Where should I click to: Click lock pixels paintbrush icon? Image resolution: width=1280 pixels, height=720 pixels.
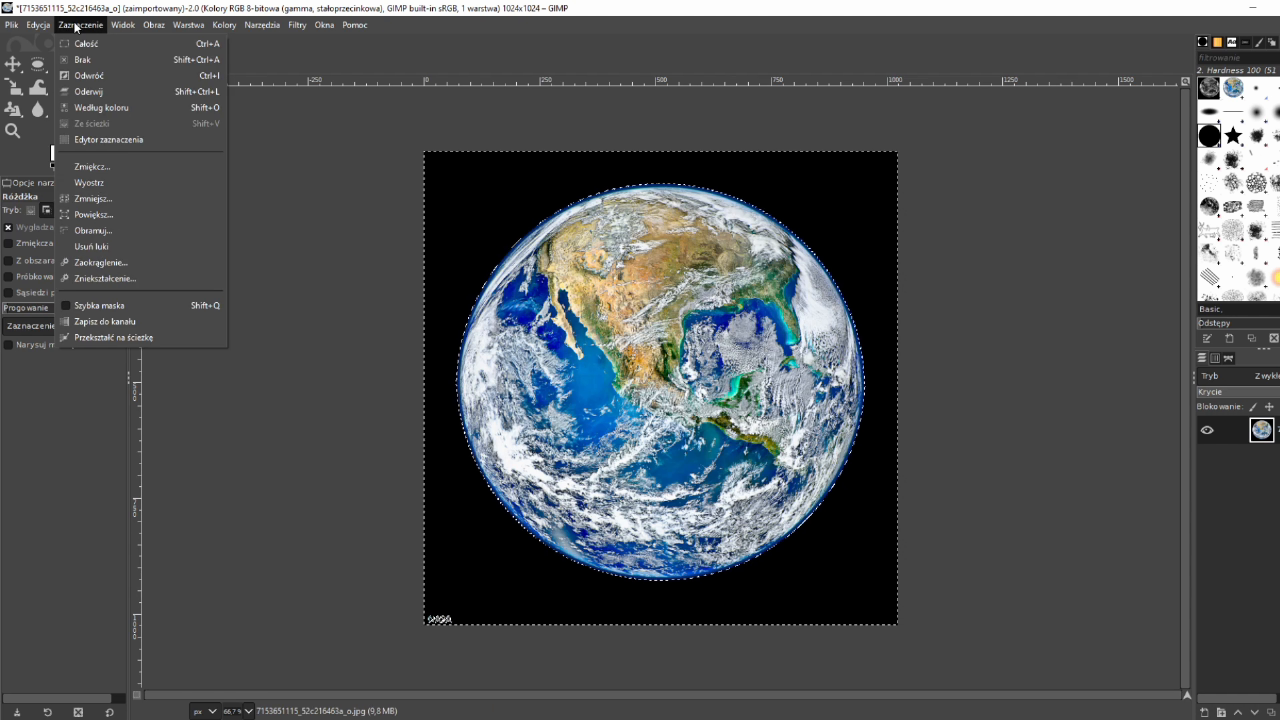(1252, 407)
